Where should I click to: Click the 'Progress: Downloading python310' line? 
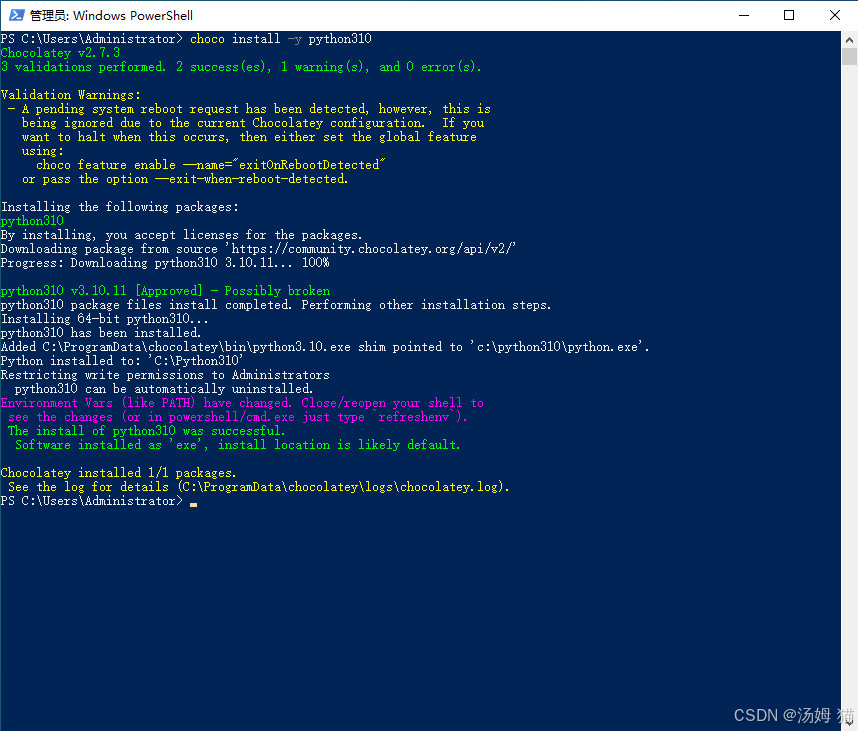(165, 263)
